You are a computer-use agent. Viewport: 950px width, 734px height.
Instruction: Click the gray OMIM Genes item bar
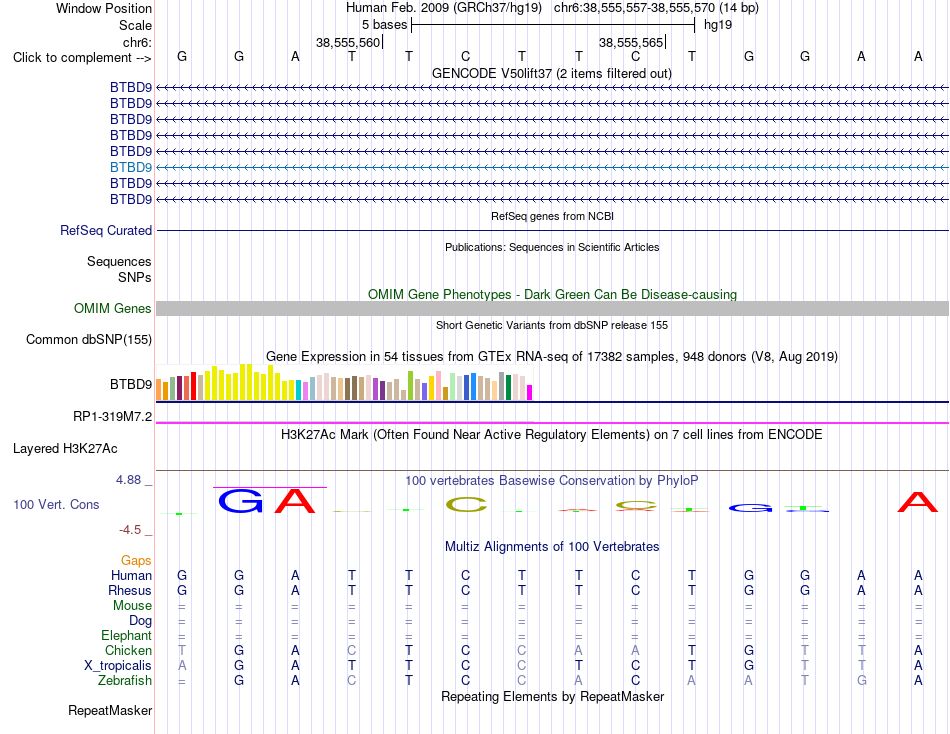(x=552, y=309)
